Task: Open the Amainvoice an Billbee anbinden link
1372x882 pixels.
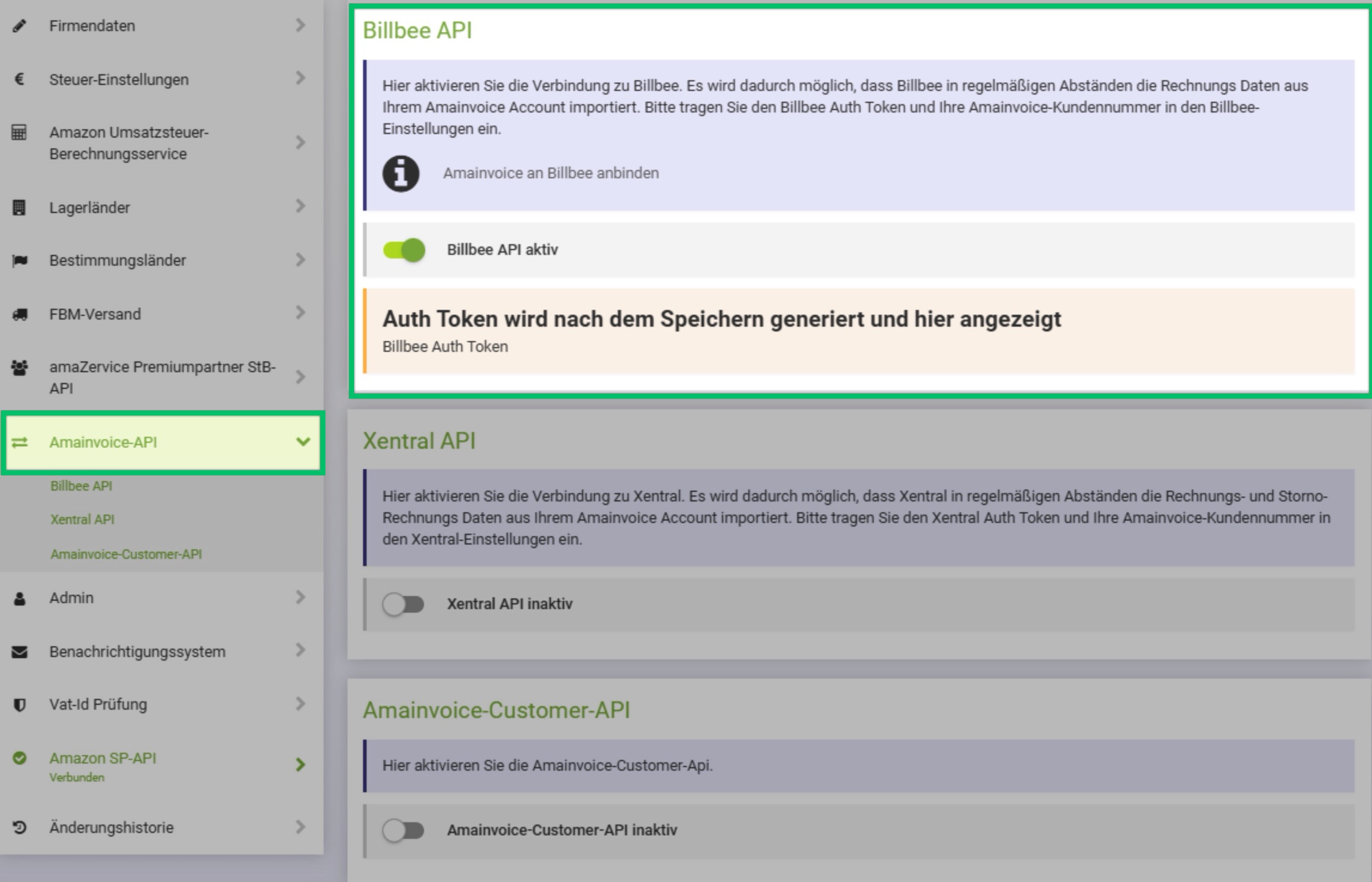Action: point(550,174)
